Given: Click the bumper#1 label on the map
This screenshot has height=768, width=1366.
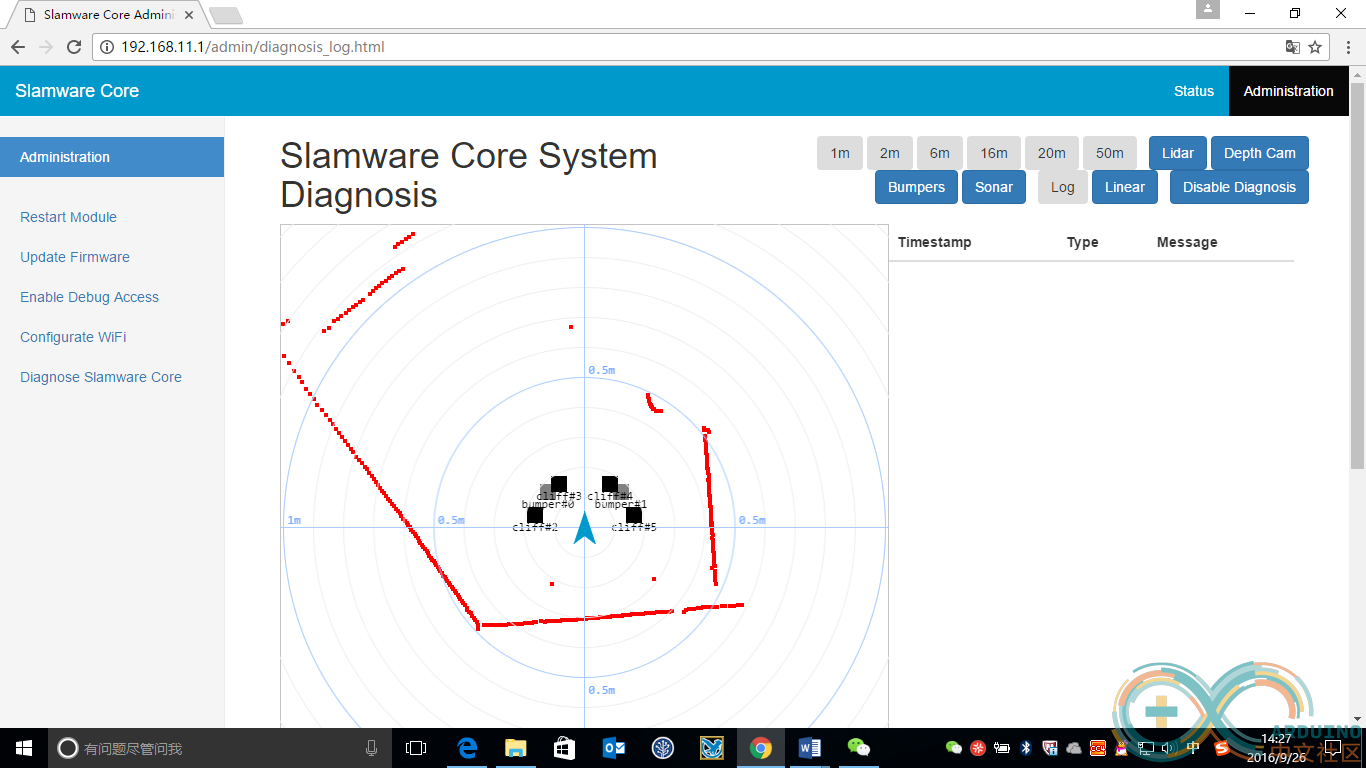Looking at the screenshot, I should tap(621, 505).
